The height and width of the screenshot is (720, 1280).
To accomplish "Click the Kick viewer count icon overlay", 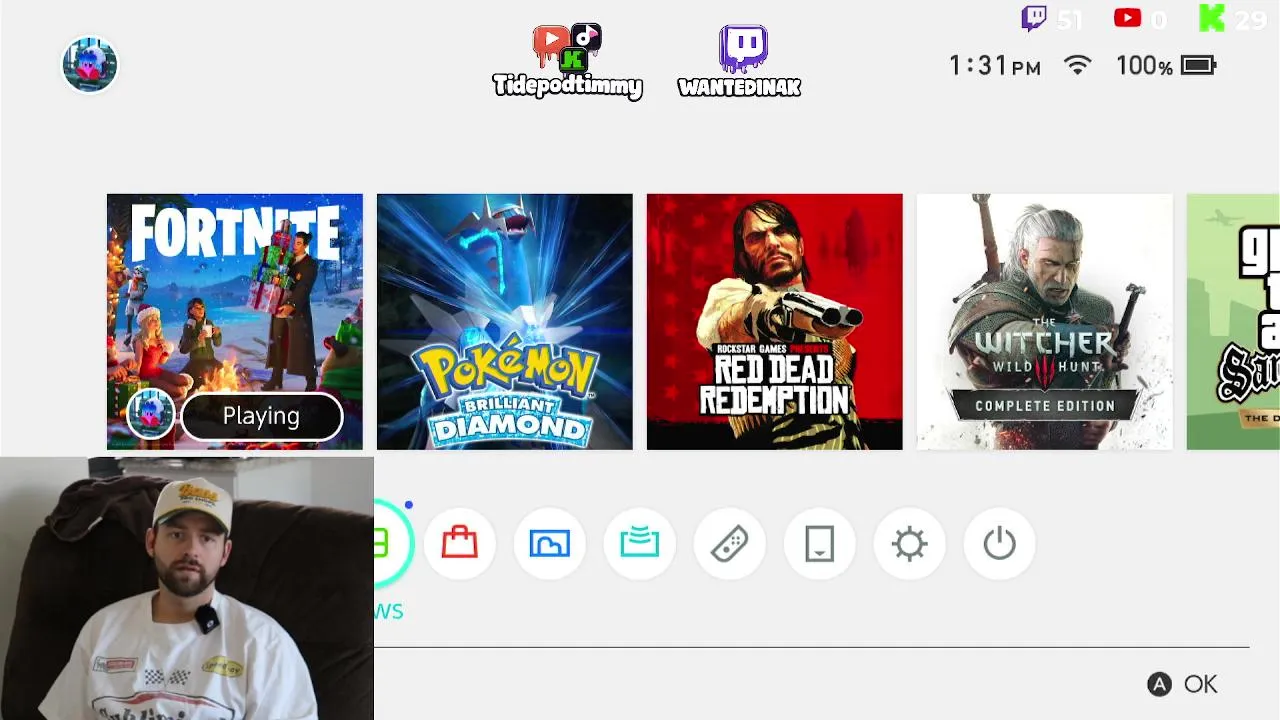I will pyautogui.click(x=1212, y=18).
